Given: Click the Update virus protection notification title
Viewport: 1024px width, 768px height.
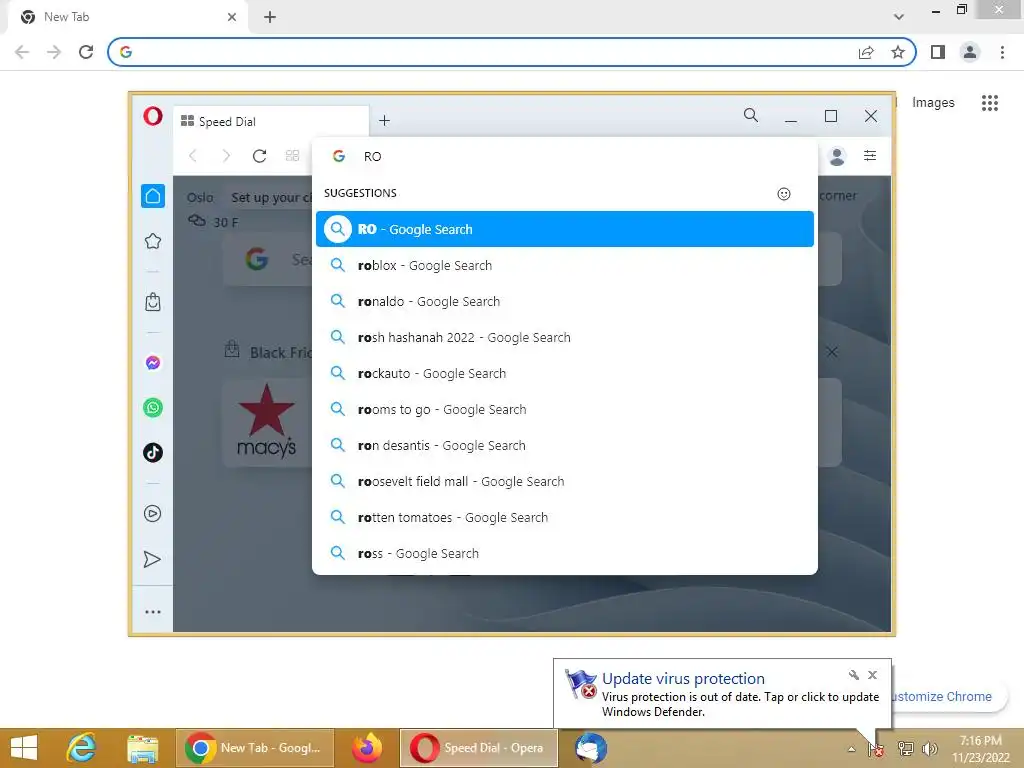Looking at the screenshot, I should click(683, 679).
